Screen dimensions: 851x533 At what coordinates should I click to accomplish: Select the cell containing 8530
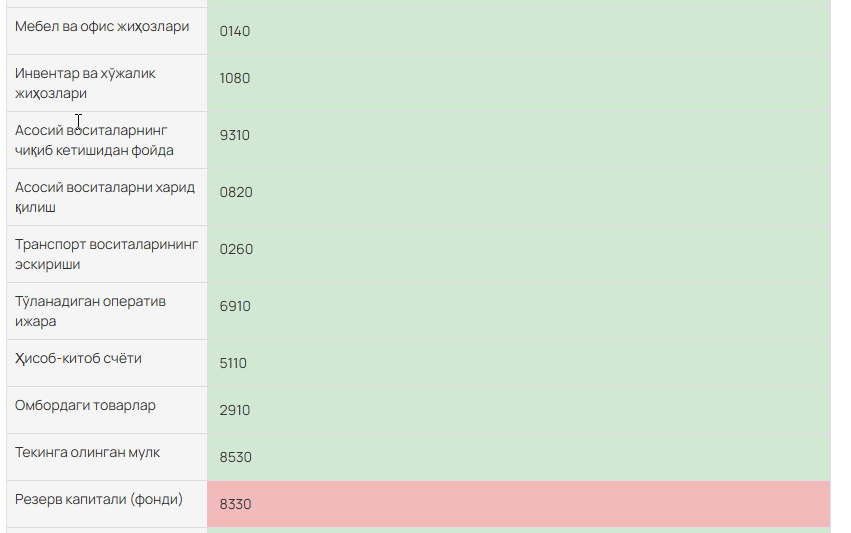coord(519,457)
